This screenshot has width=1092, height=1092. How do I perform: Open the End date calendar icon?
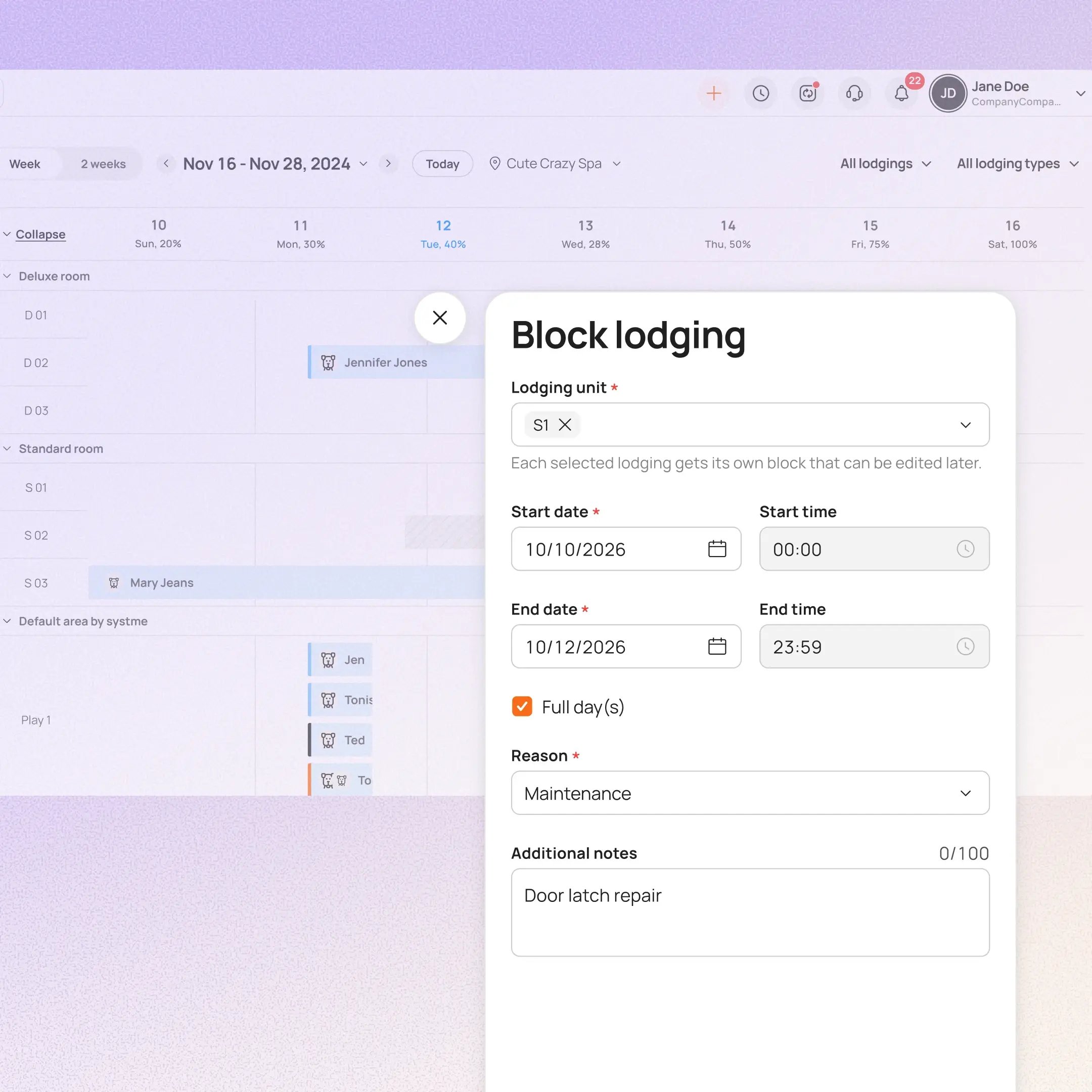(717, 647)
